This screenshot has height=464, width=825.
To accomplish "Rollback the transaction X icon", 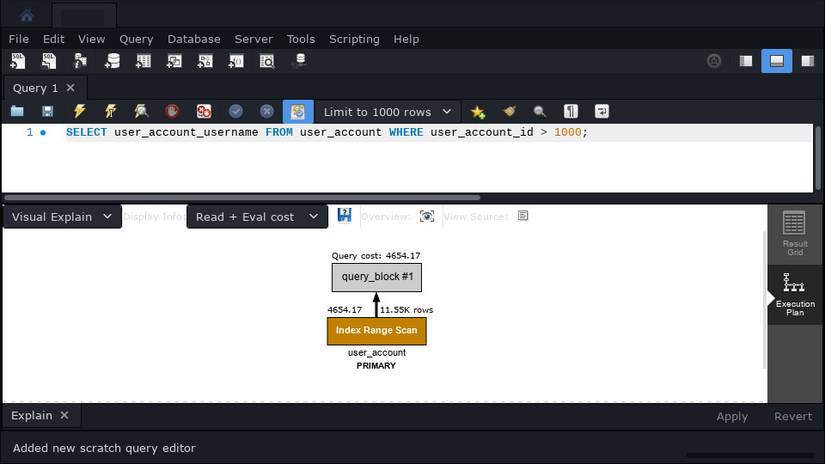I will tap(267, 112).
